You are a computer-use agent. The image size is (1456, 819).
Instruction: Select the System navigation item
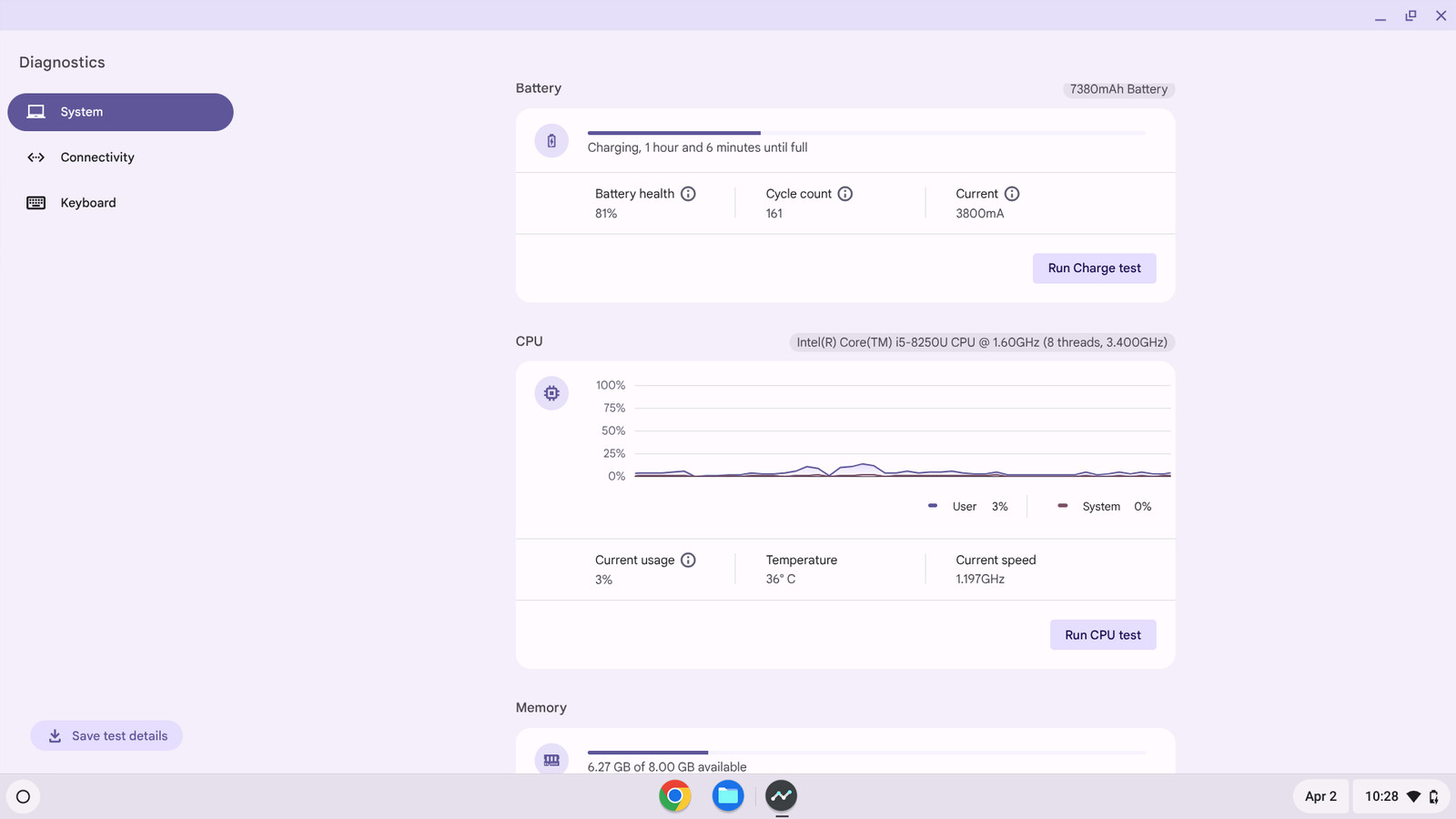click(120, 112)
